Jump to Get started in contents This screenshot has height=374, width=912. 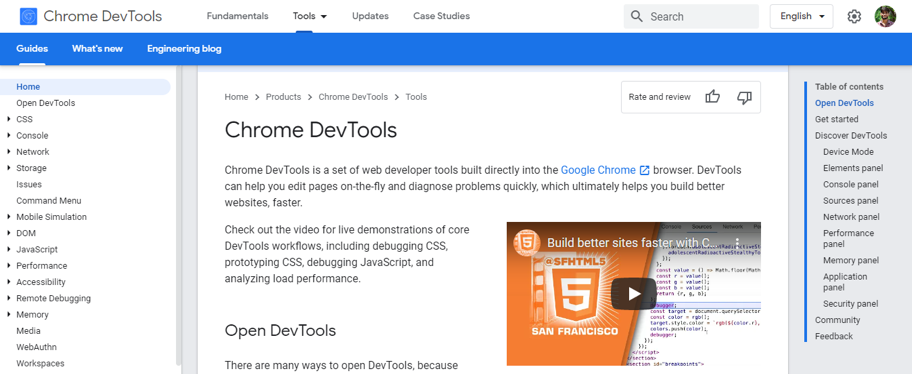coord(836,119)
